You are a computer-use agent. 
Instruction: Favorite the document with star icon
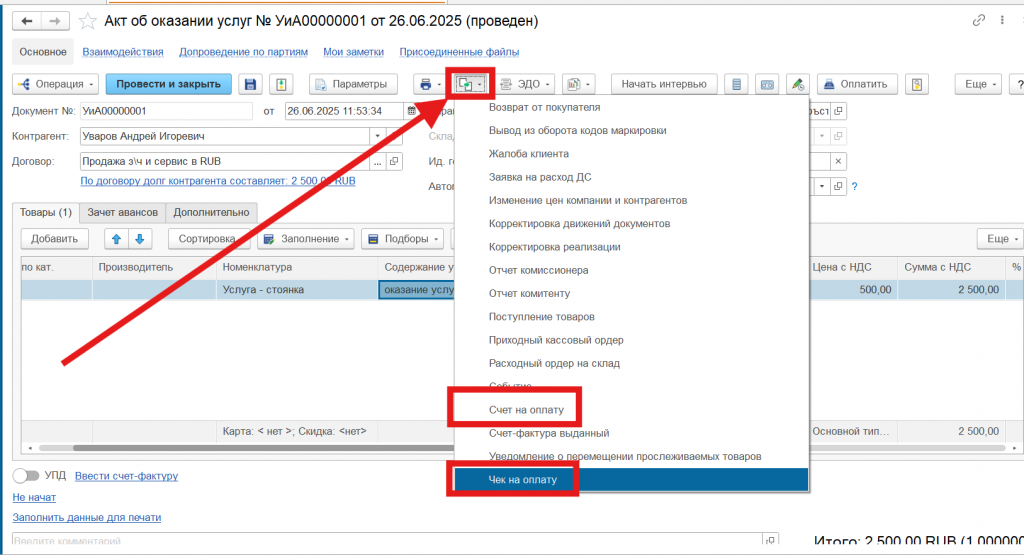point(88,21)
